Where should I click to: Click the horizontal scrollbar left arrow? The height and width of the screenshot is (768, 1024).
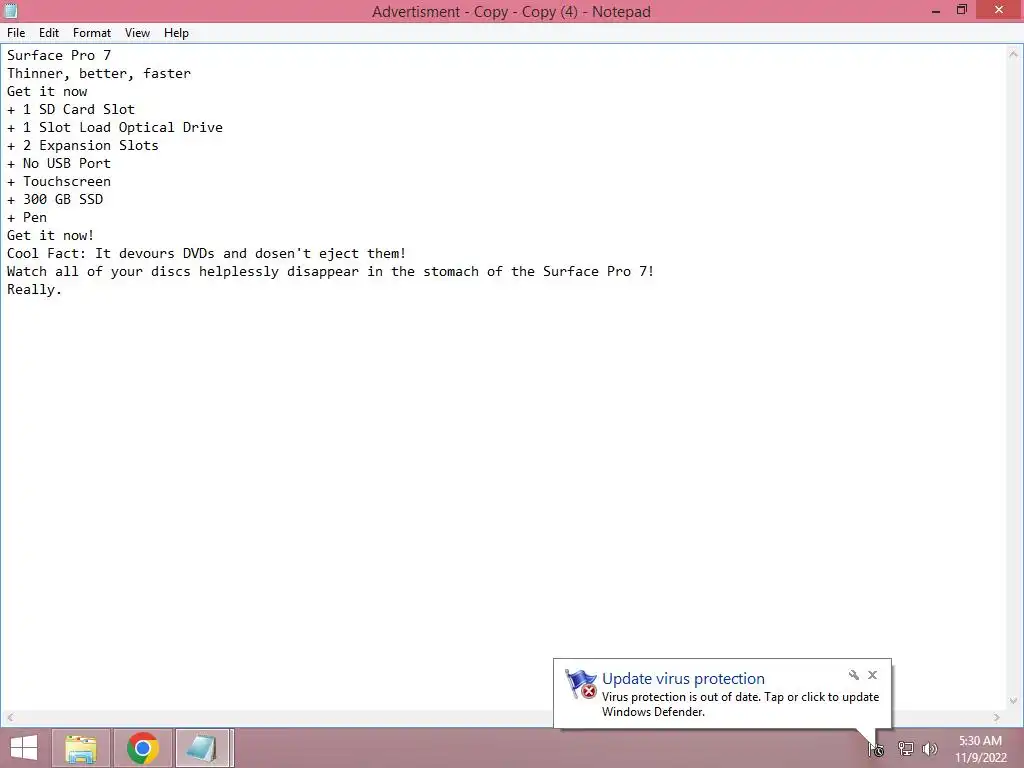[x=10, y=718]
